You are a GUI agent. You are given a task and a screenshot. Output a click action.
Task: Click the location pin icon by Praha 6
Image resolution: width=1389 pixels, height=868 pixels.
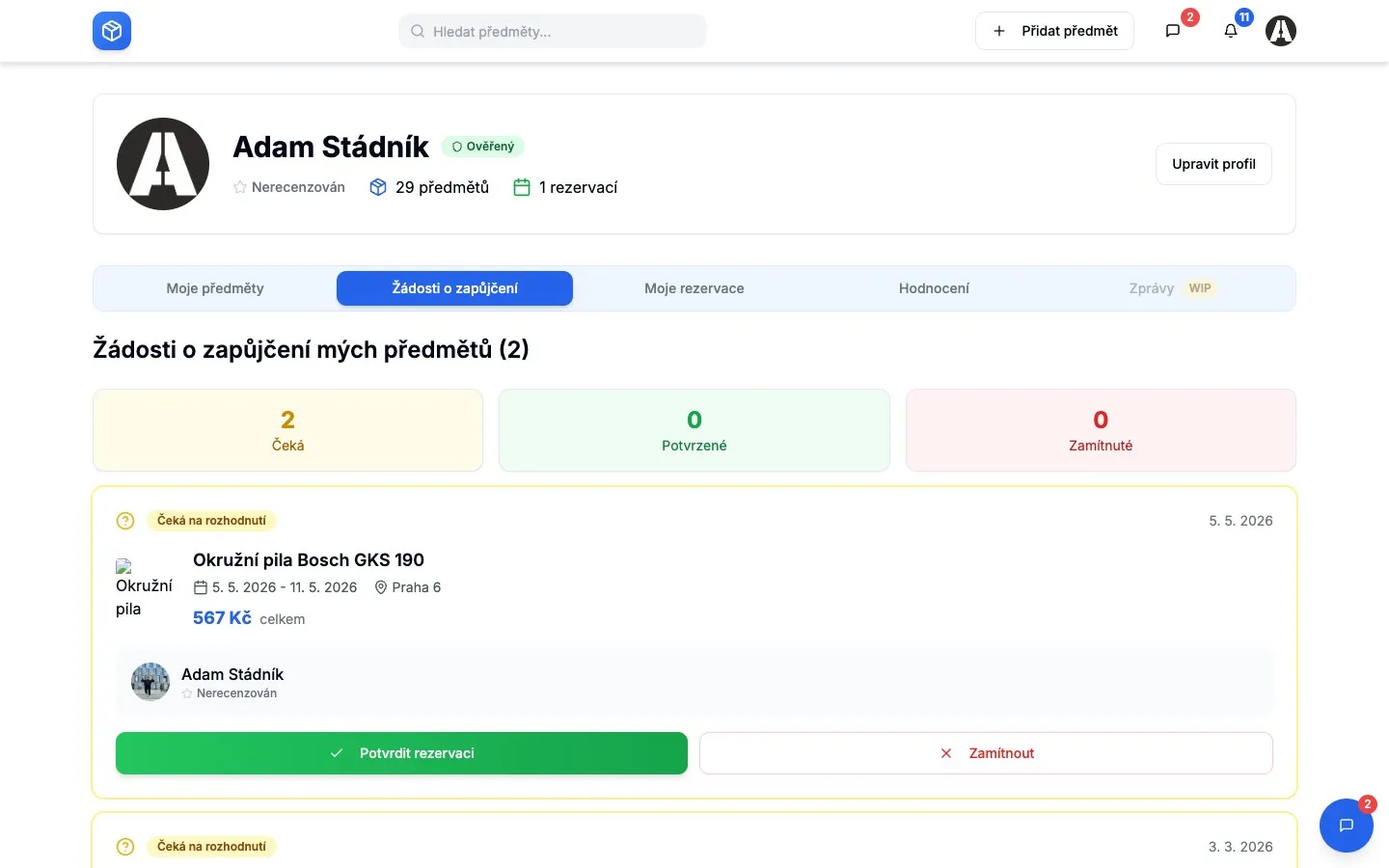[381, 587]
